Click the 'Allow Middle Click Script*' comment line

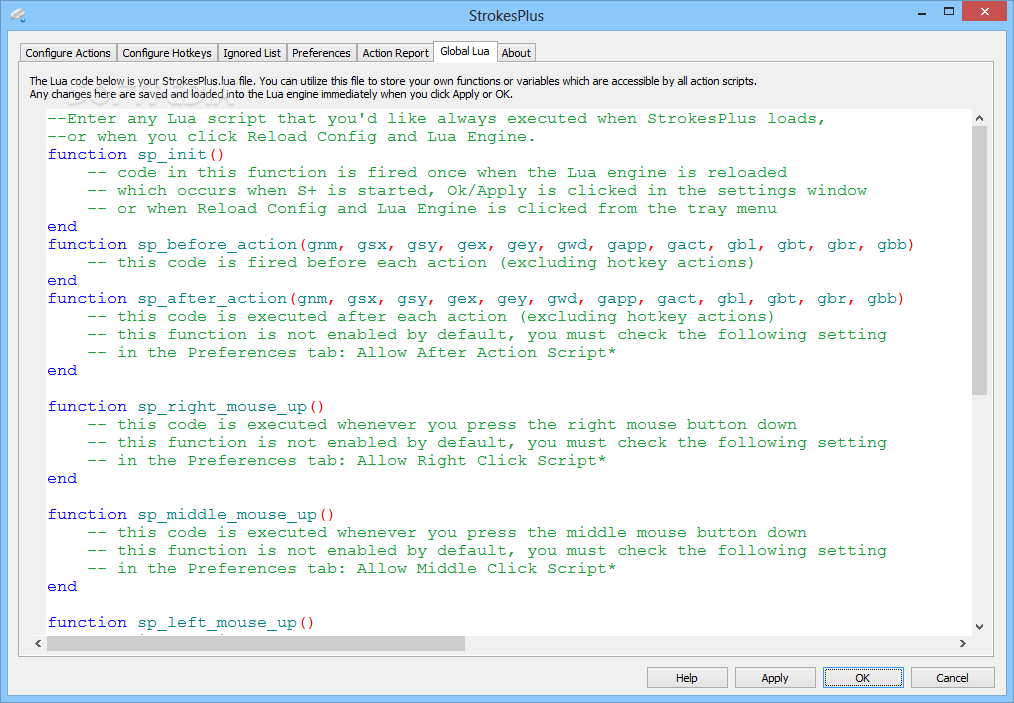click(x=352, y=568)
